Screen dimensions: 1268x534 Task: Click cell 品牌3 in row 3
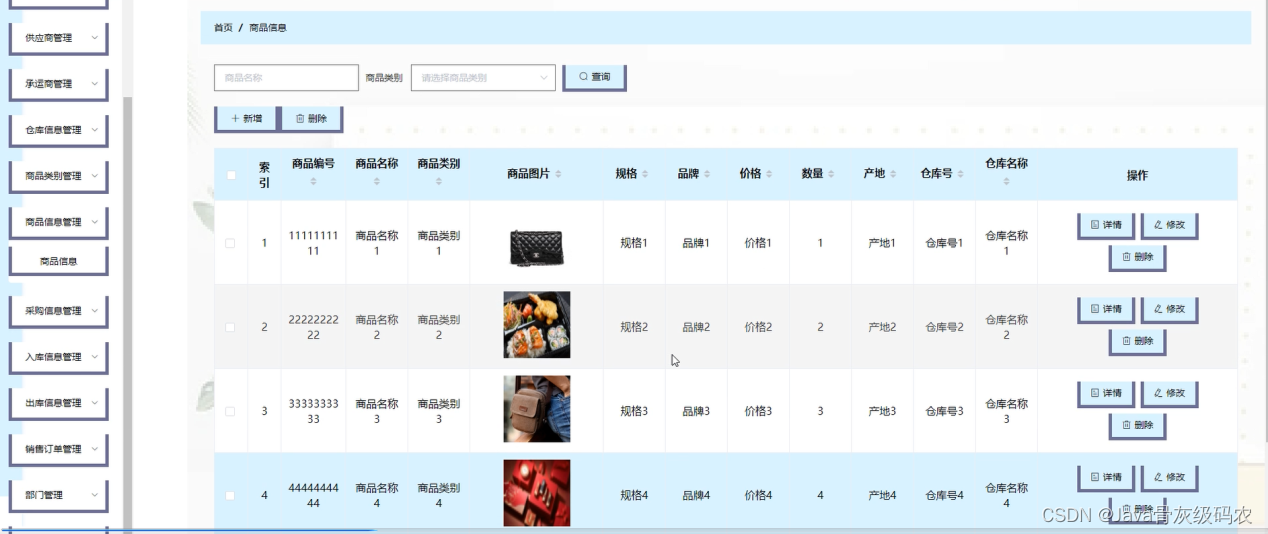696,411
